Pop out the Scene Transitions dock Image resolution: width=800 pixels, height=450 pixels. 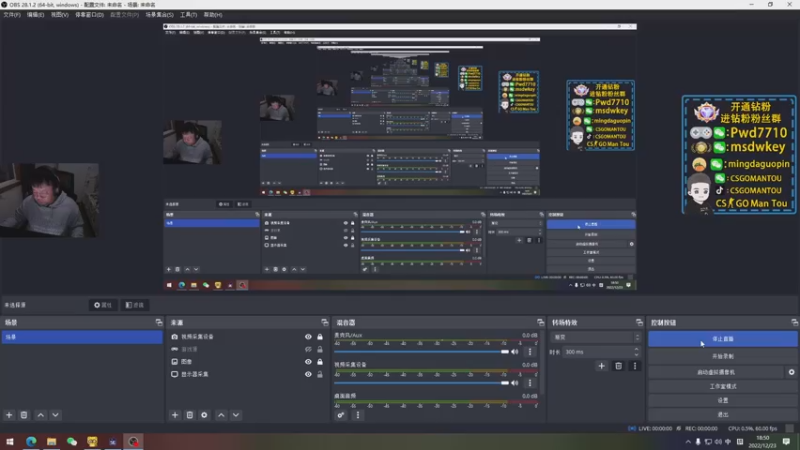click(x=639, y=322)
